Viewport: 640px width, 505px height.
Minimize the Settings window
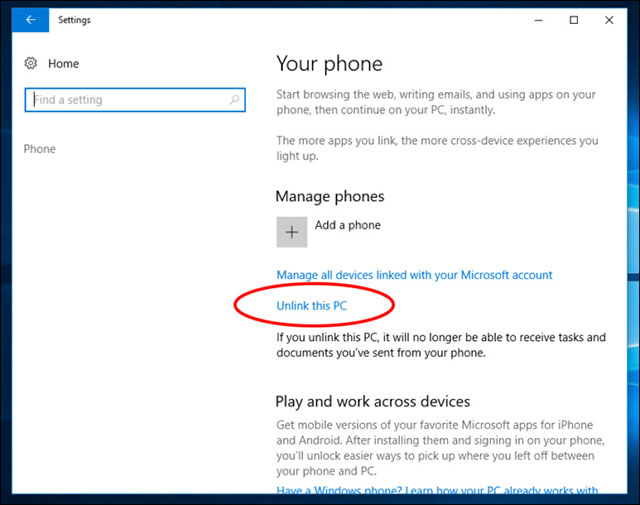[539, 20]
